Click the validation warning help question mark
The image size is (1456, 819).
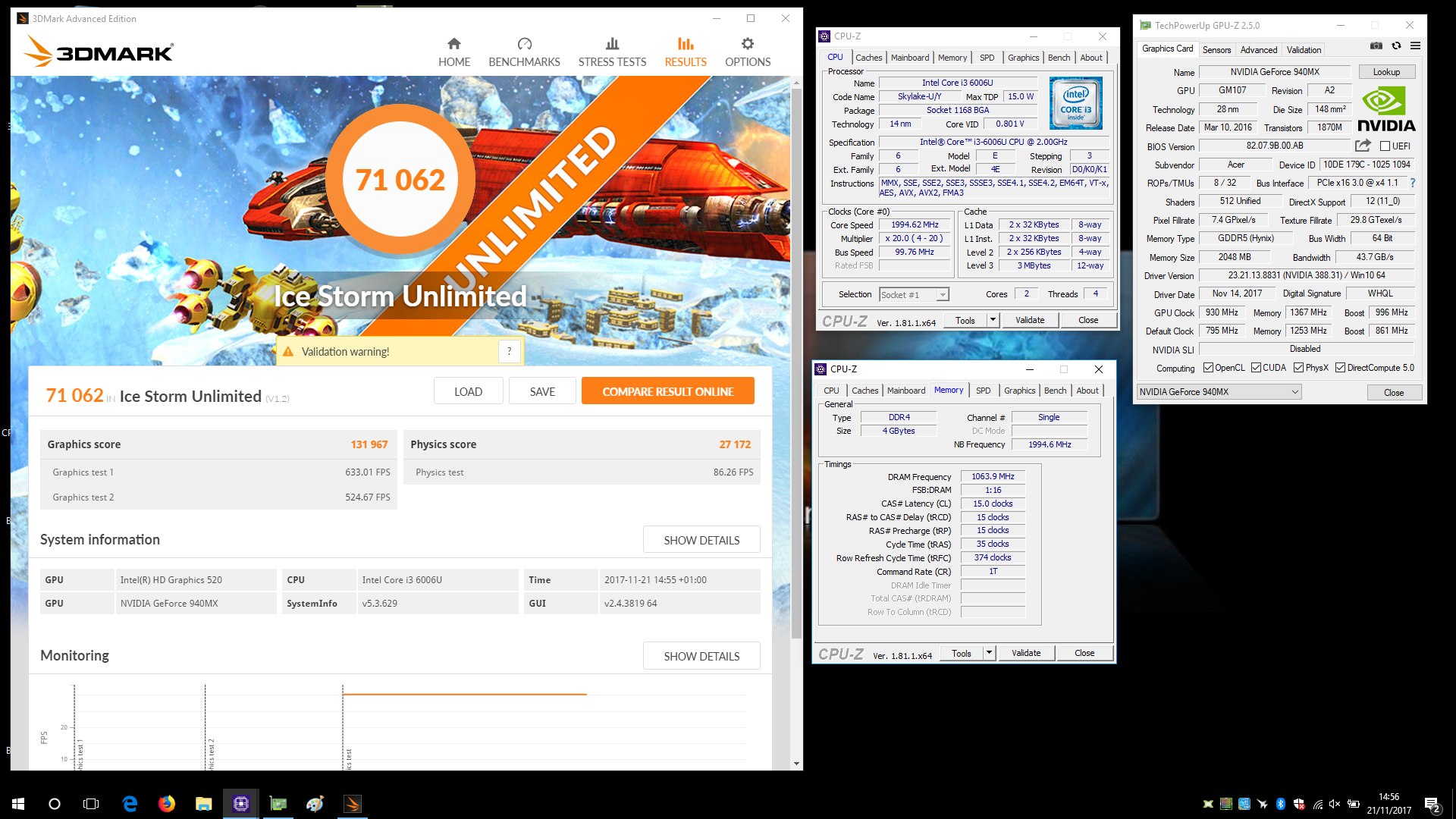[x=510, y=351]
